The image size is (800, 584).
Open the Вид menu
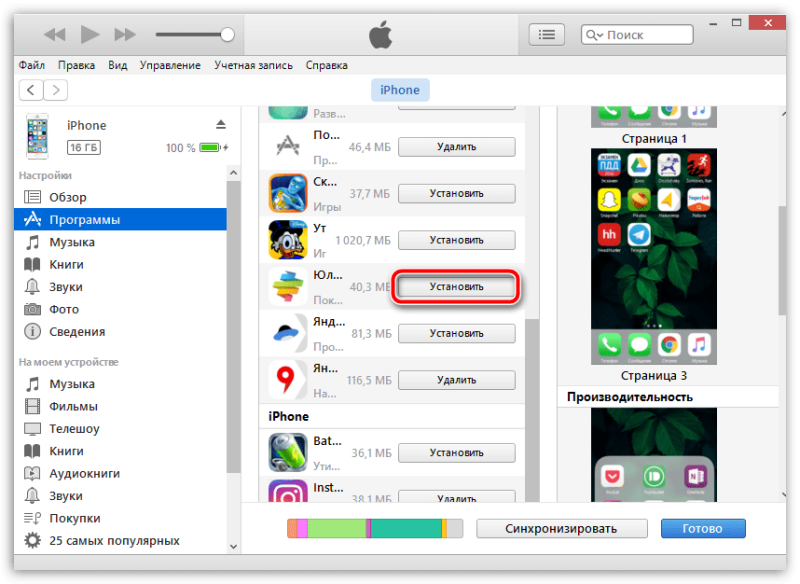click(117, 65)
